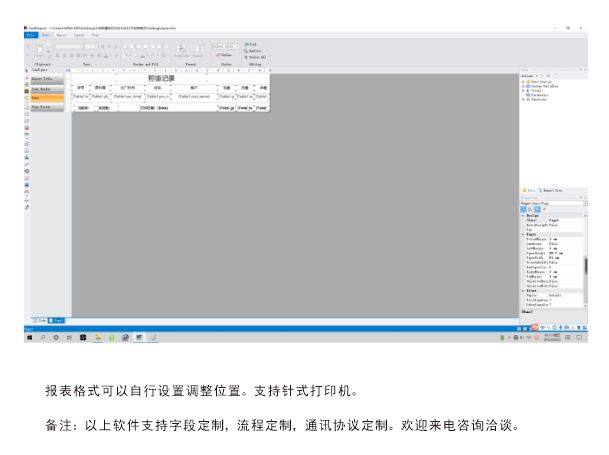The height and width of the screenshot is (455, 609).
Task: Select Parameters in the Data tree
Action: [x=539, y=95]
